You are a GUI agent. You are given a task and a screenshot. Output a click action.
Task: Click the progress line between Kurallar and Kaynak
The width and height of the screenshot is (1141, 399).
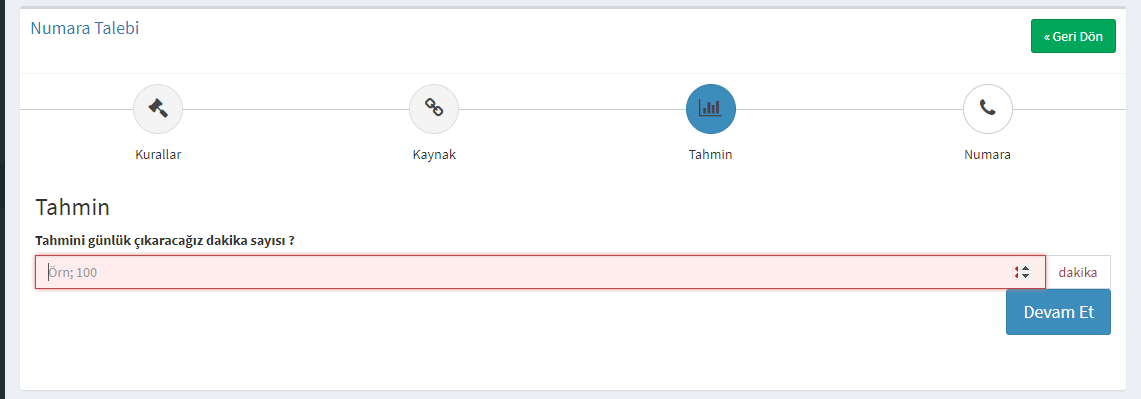(x=295, y=109)
